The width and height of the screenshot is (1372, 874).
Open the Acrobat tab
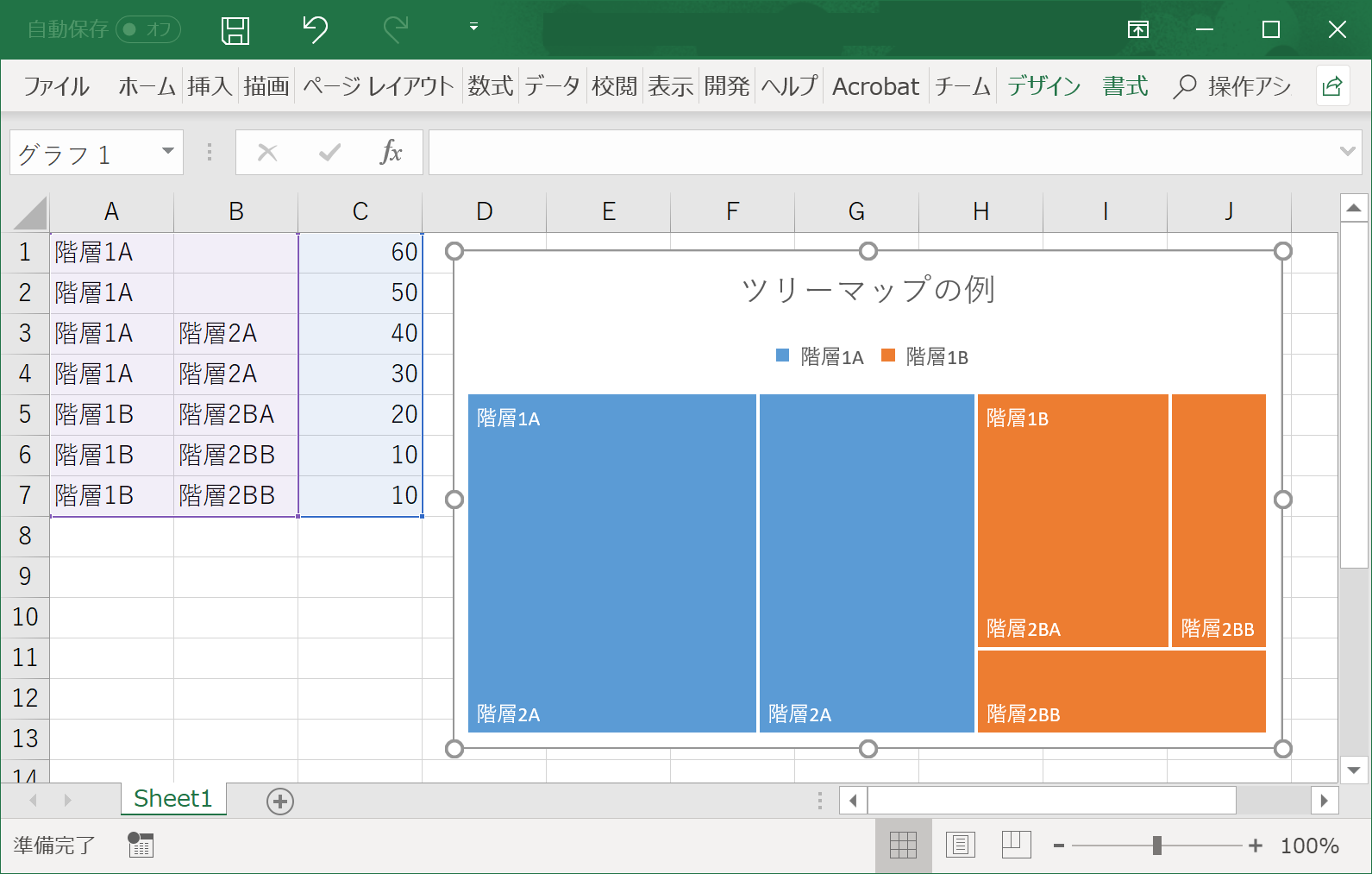(x=875, y=86)
